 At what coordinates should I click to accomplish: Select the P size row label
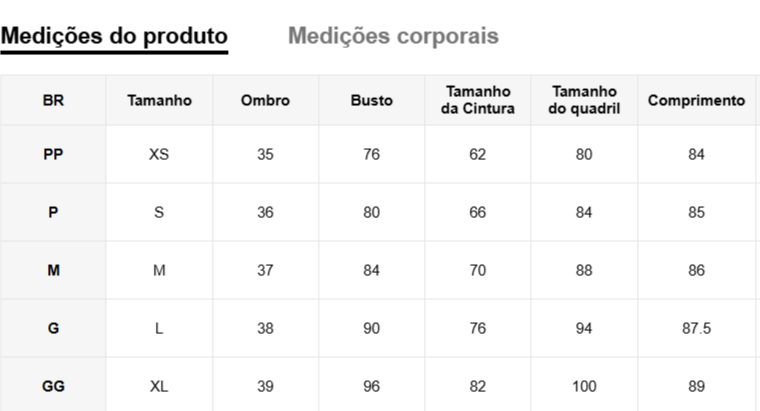coord(53,212)
